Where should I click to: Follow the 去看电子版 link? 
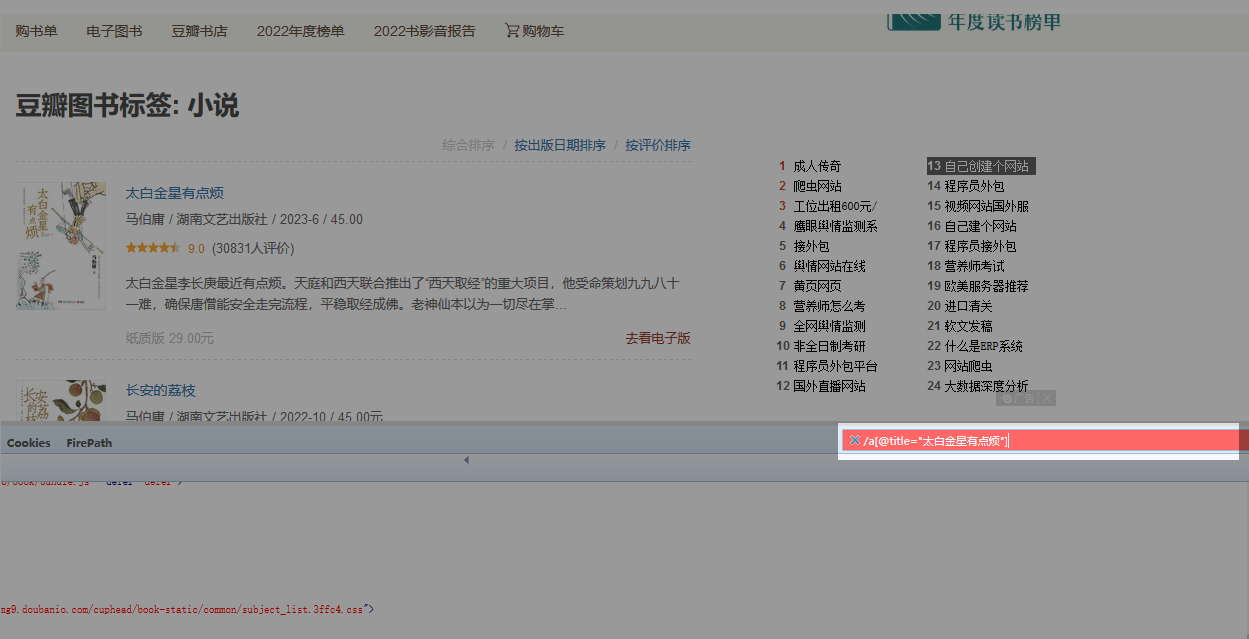coord(658,338)
